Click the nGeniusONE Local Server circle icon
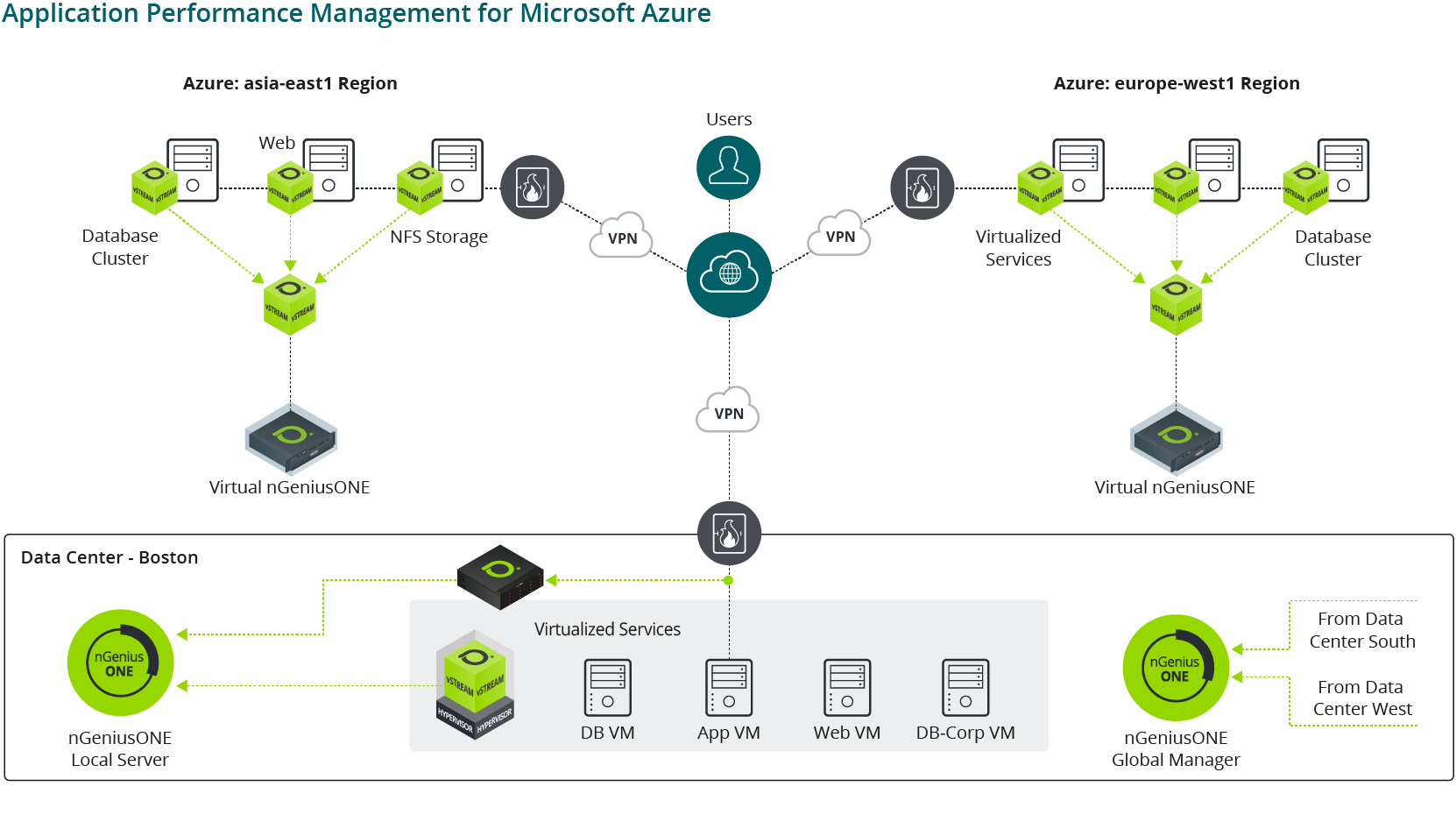The image size is (1456, 822). tap(121, 663)
